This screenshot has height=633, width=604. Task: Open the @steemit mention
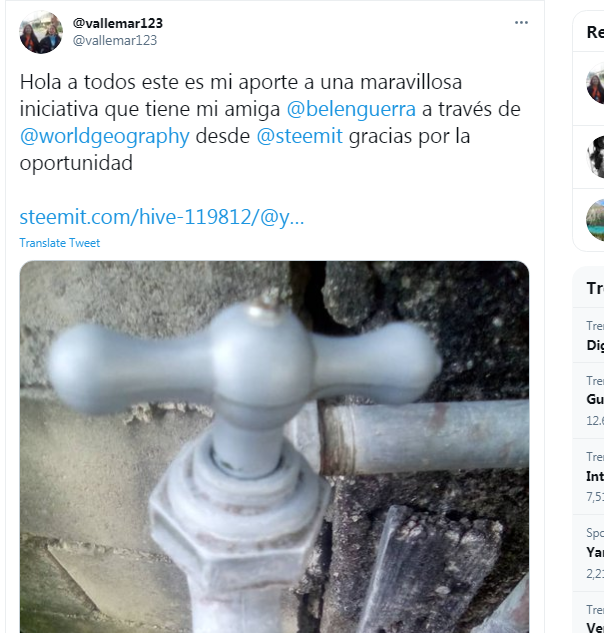click(x=299, y=136)
